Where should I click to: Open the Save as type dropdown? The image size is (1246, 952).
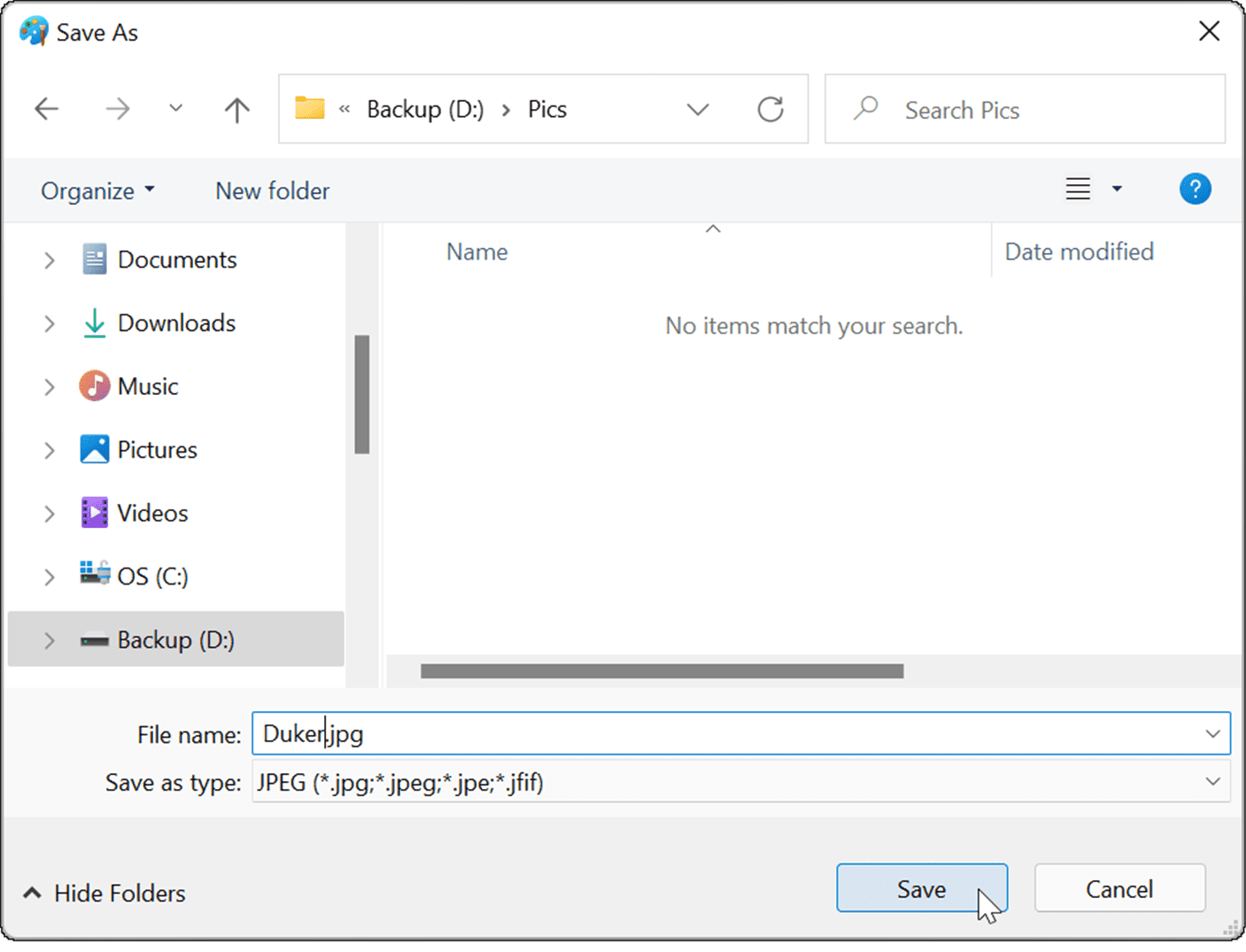(x=1214, y=782)
